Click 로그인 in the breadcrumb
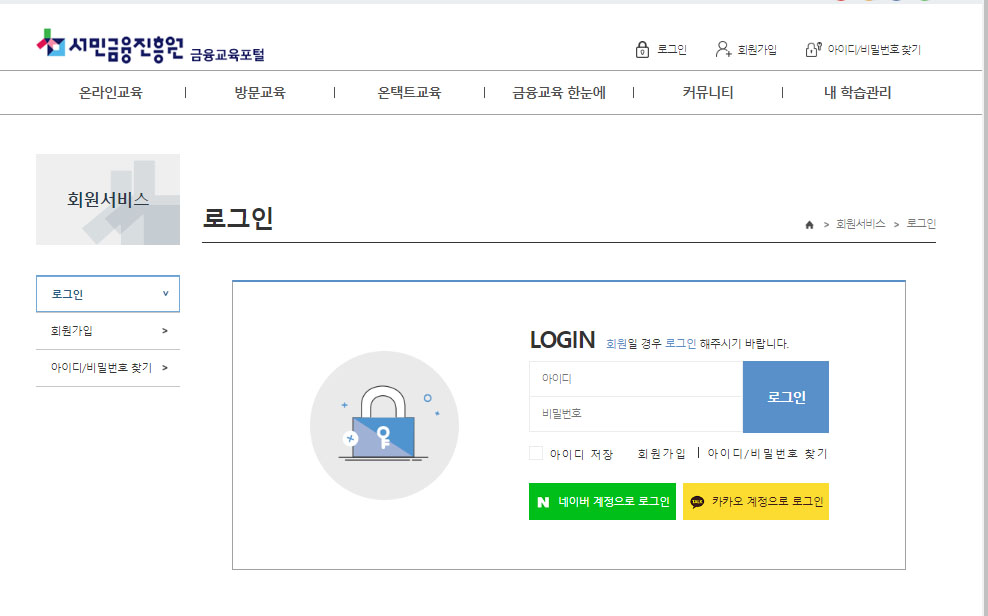988x616 pixels. 921,224
